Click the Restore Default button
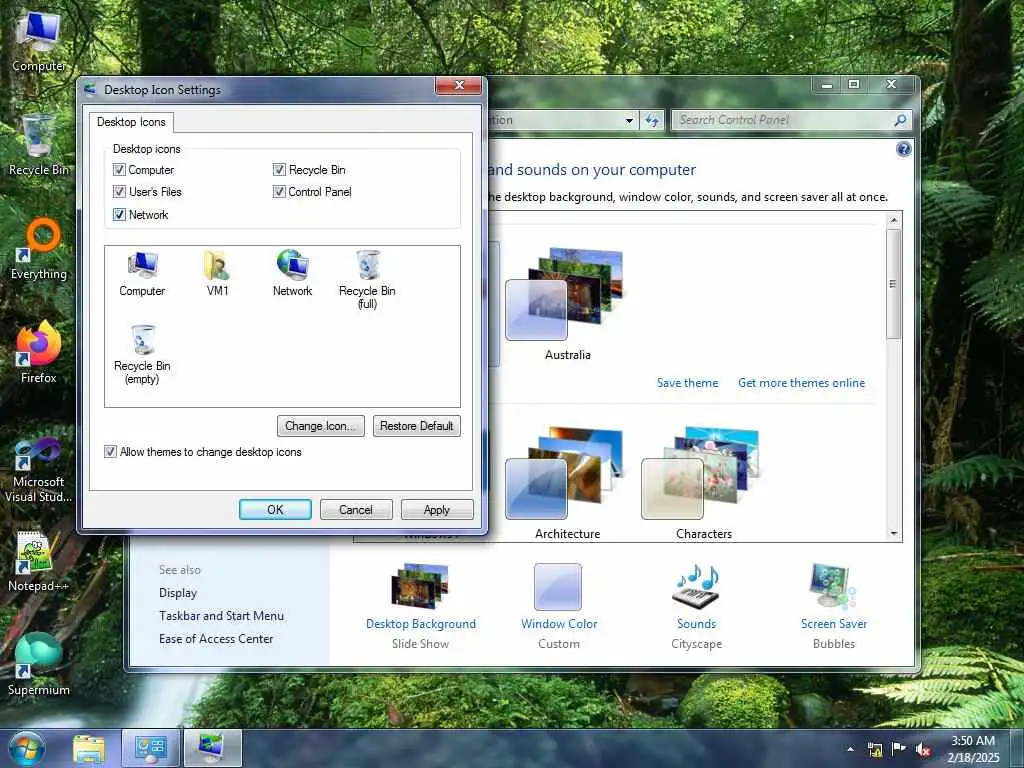The image size is (1024, 768). pos(417,426)
